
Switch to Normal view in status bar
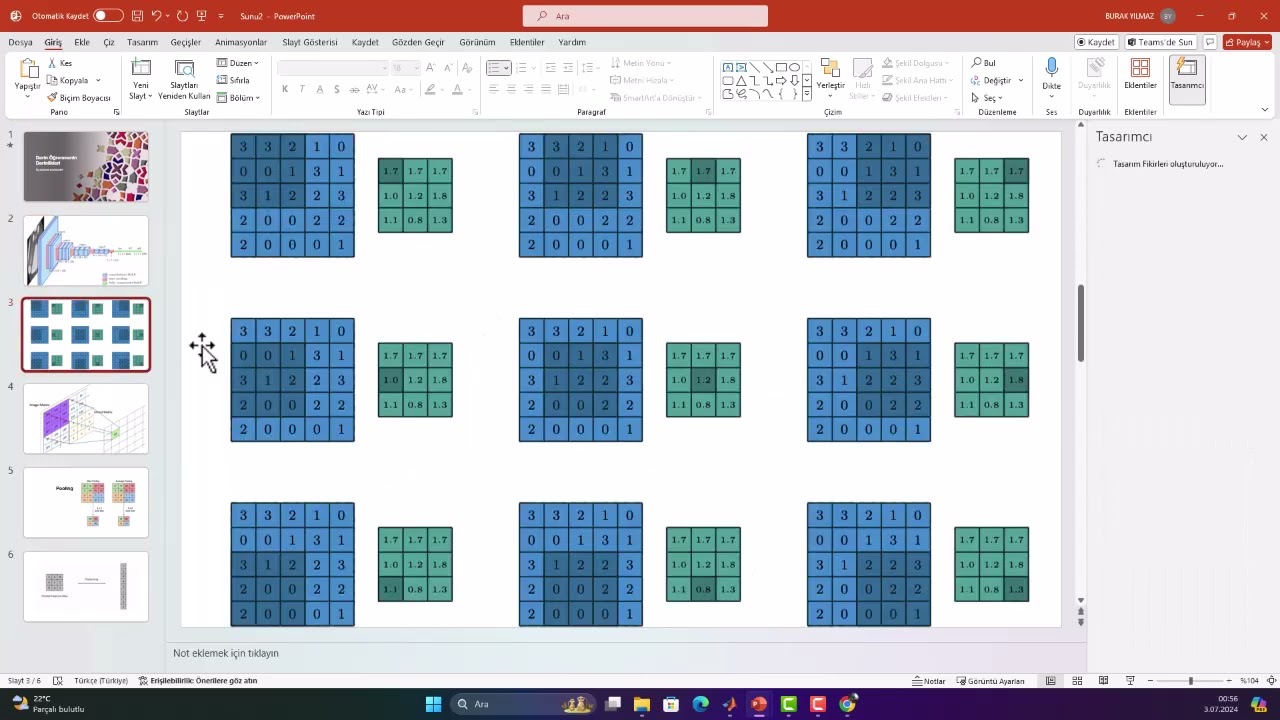point(1050,681)
